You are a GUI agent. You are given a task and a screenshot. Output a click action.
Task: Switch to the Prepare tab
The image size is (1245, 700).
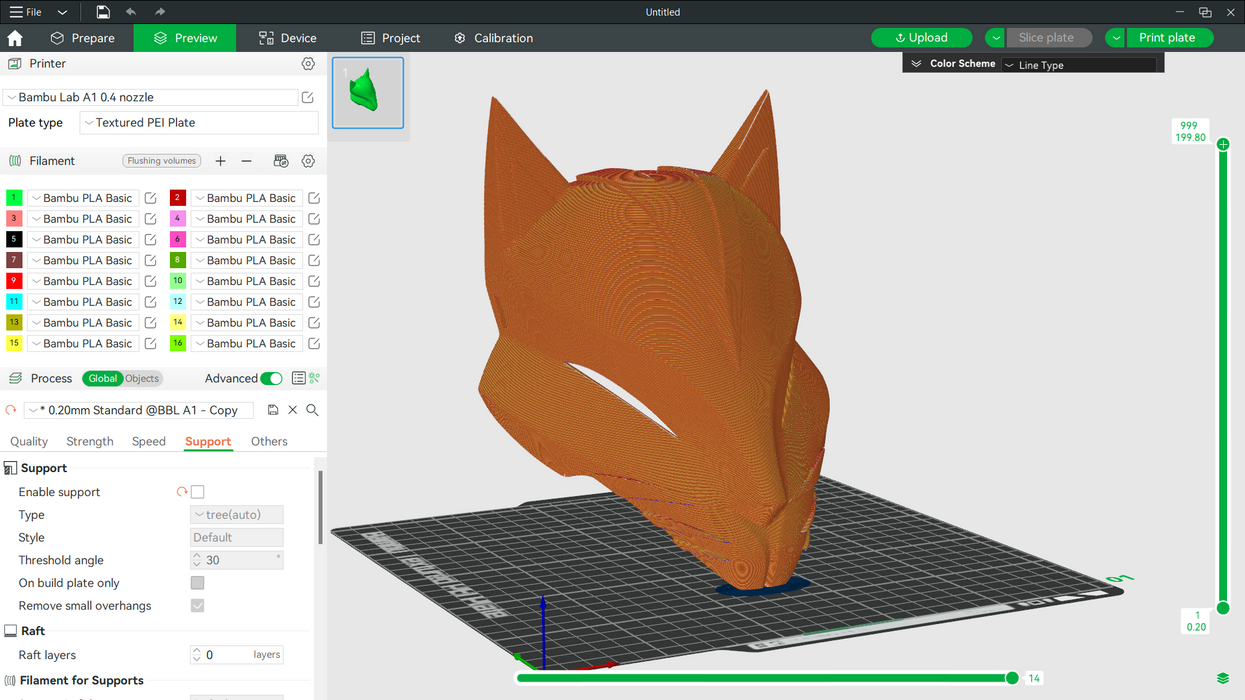tap(83, 38)
